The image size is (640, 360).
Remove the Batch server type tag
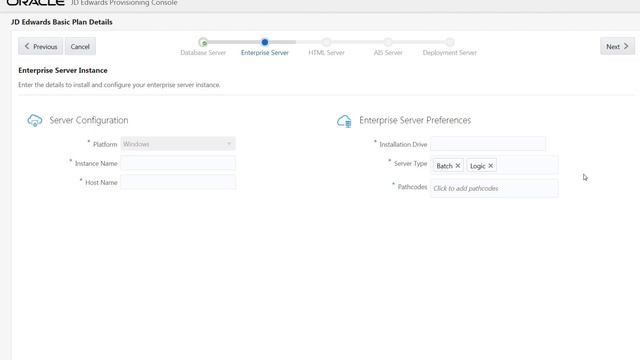click(x=458, y=166)
